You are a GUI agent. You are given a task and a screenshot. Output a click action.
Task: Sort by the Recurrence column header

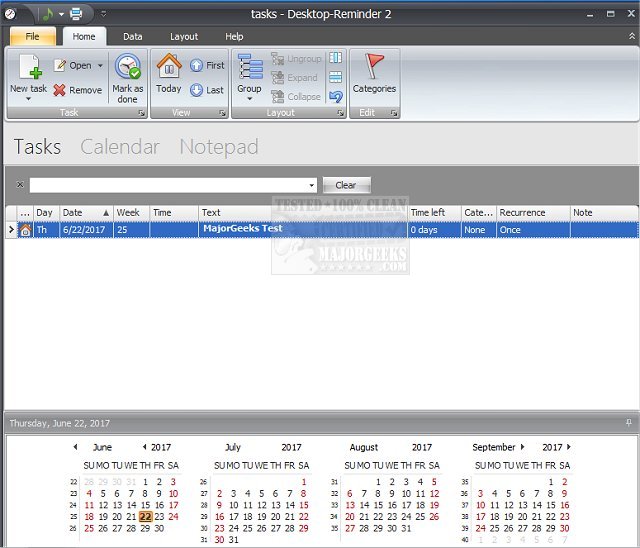(533, 213)
